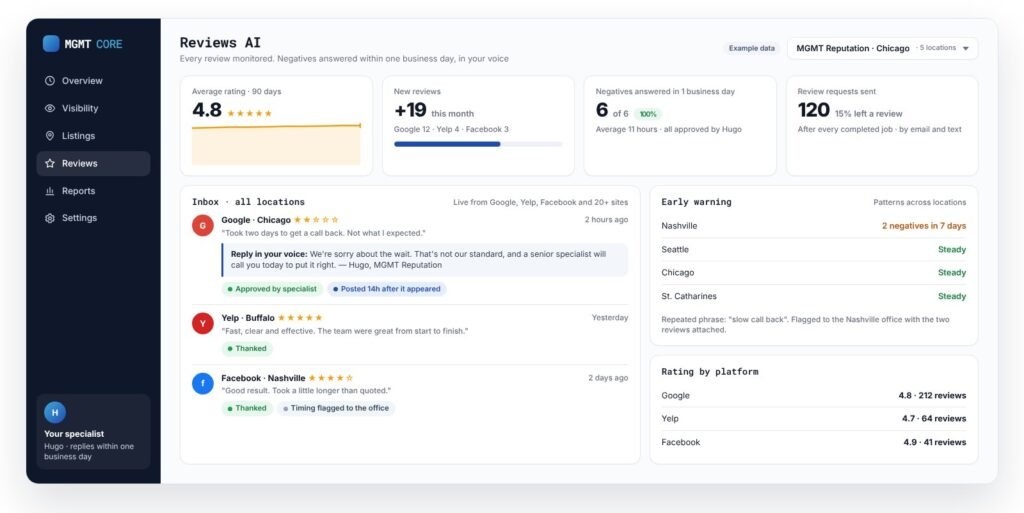Open the Reports section

click(x=93, y=191)
